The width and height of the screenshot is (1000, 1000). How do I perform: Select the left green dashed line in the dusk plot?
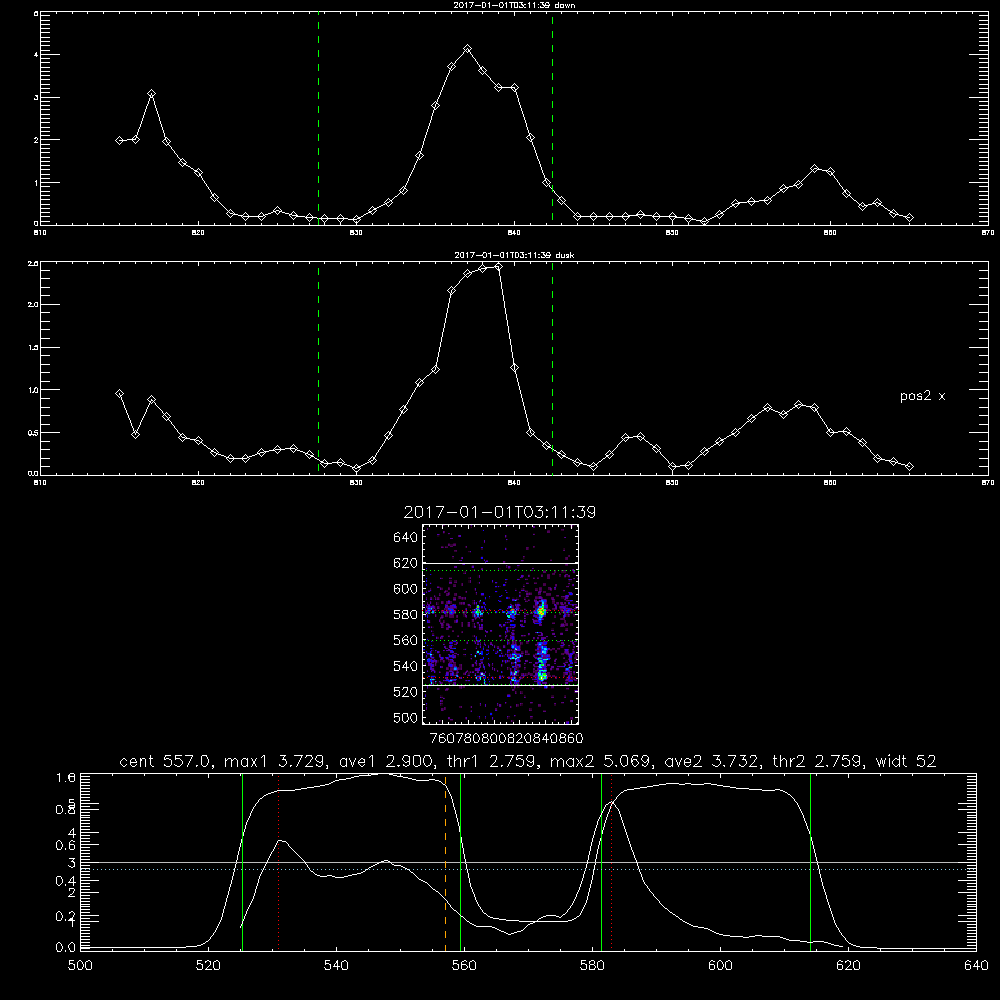click(x=318, y=368)
